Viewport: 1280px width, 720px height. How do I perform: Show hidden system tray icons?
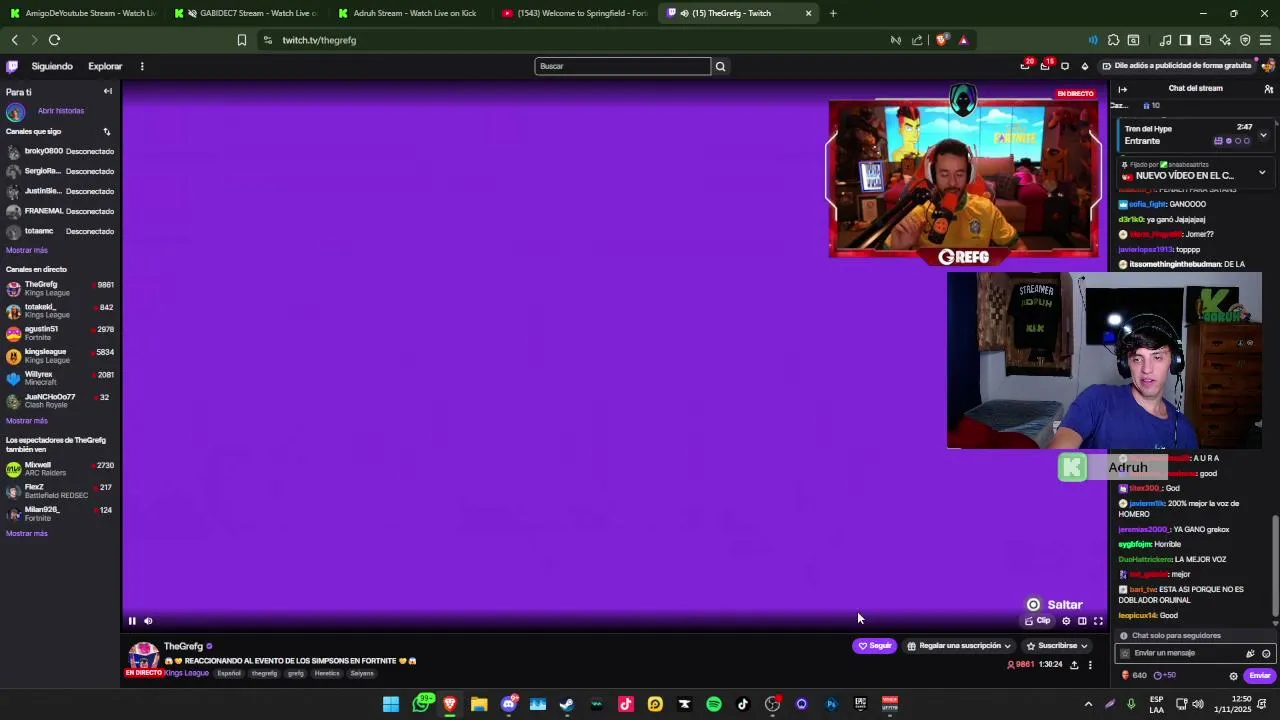pyautogui.click(x=1089, y=704)
